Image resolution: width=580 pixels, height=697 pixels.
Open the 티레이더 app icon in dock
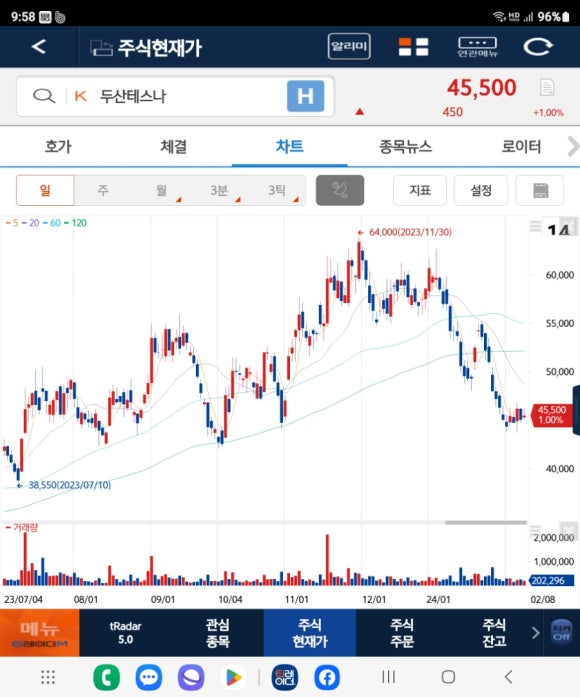(284, 677)
